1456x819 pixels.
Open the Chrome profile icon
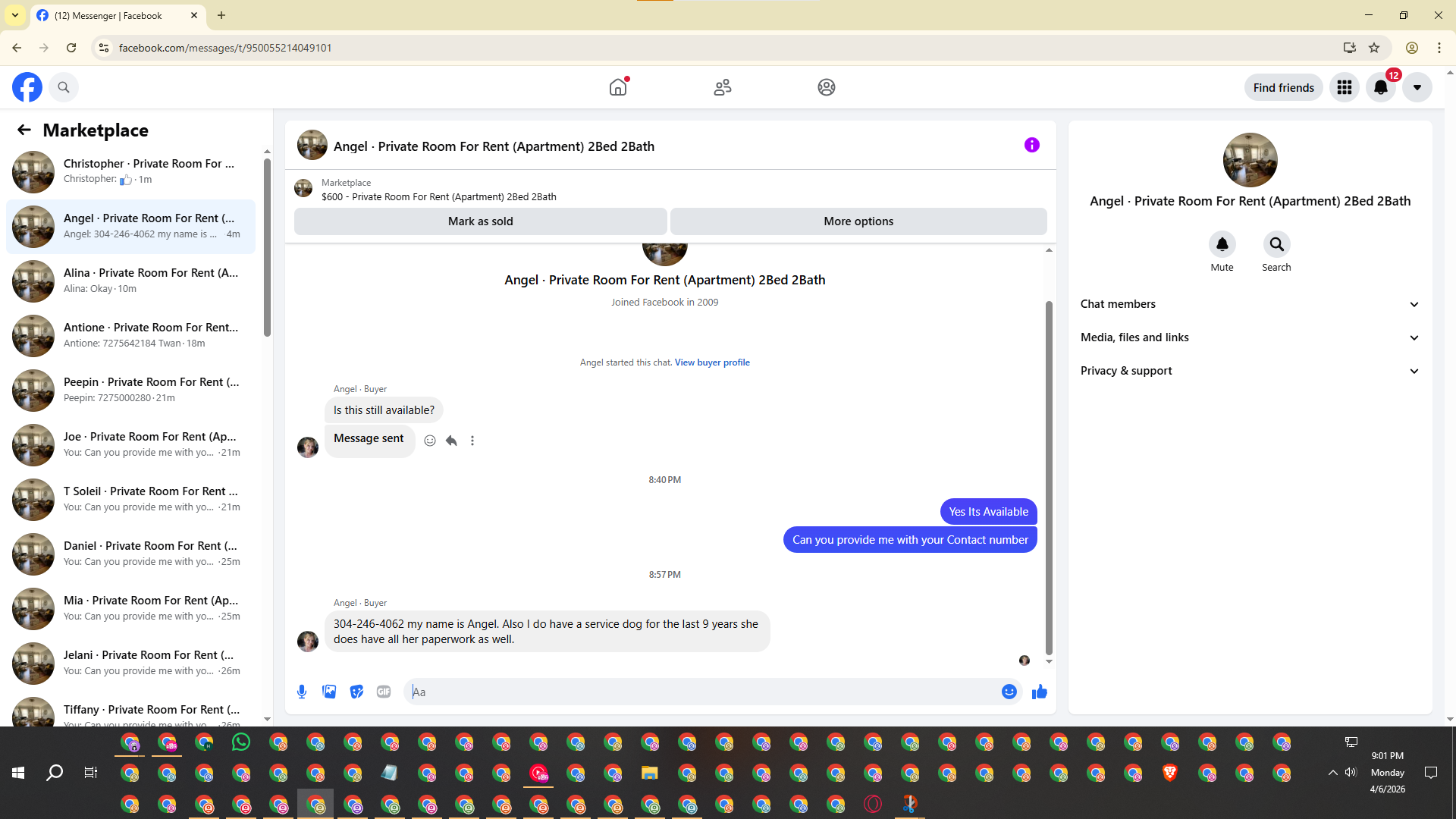pyautogui.click(x=1412, y=48)
